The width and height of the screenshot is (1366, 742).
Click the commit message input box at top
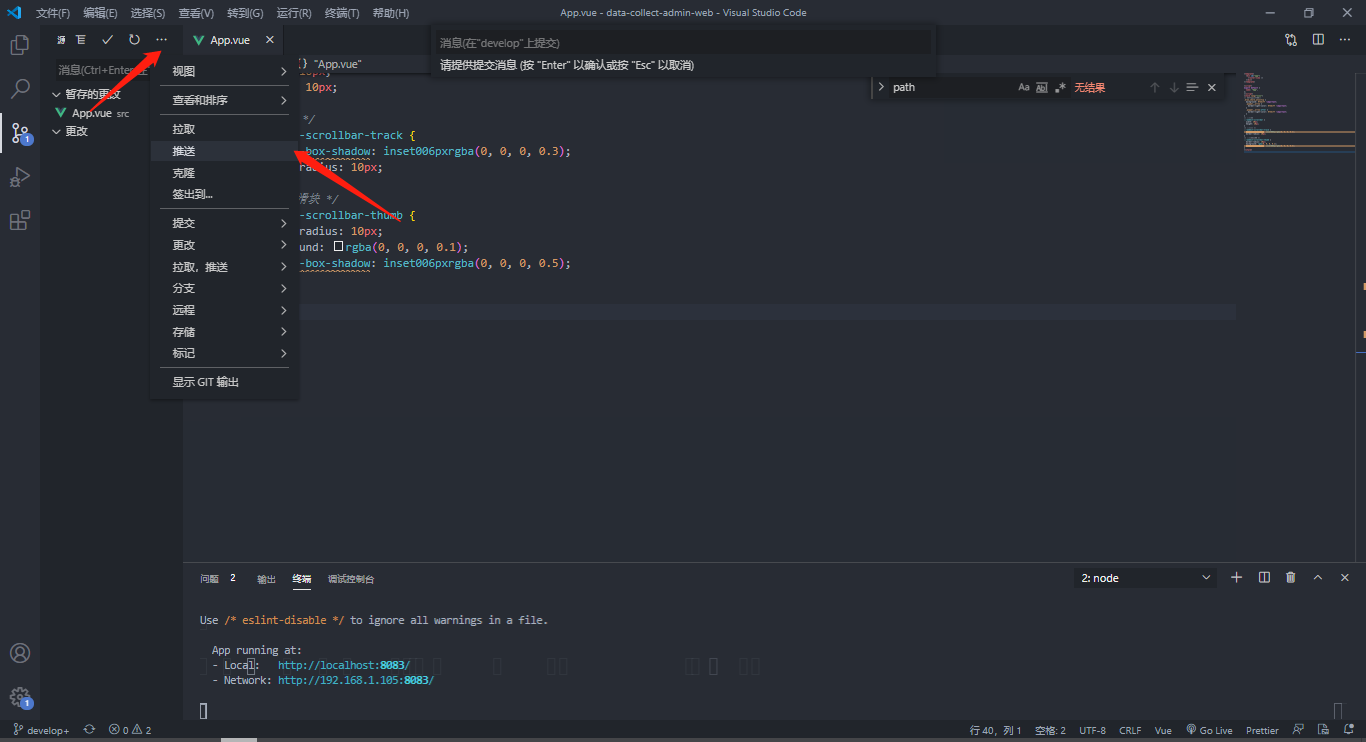[684, 43]
